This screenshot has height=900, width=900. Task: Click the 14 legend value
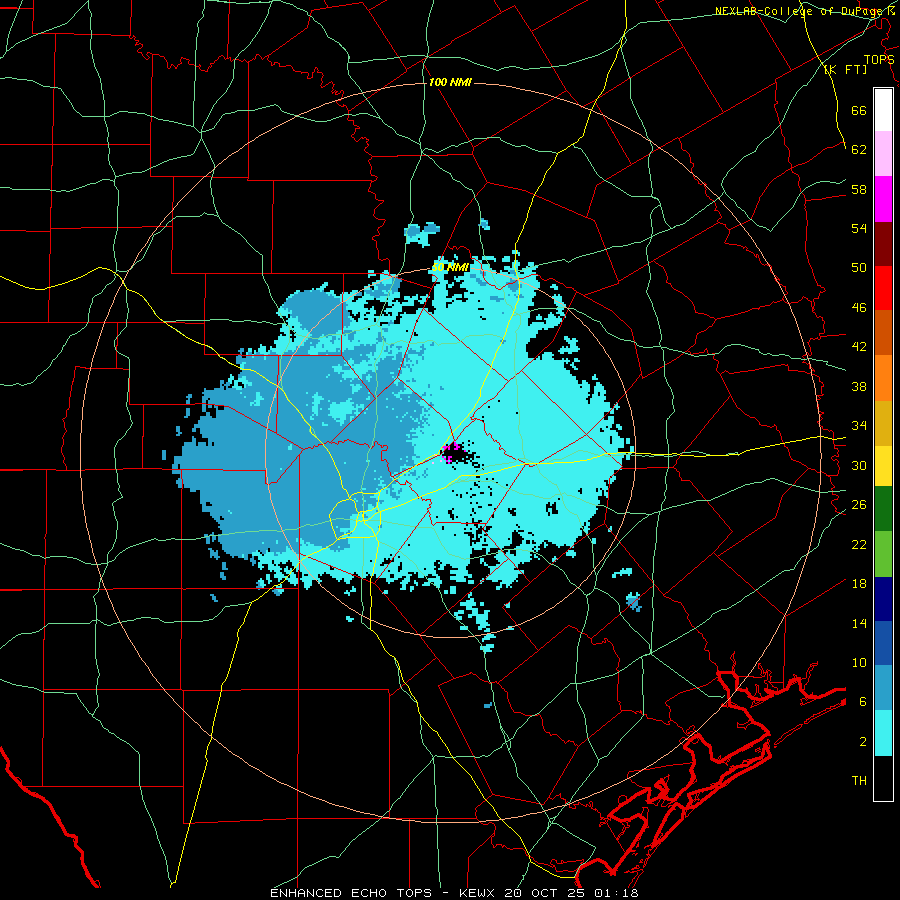point(859,623)
